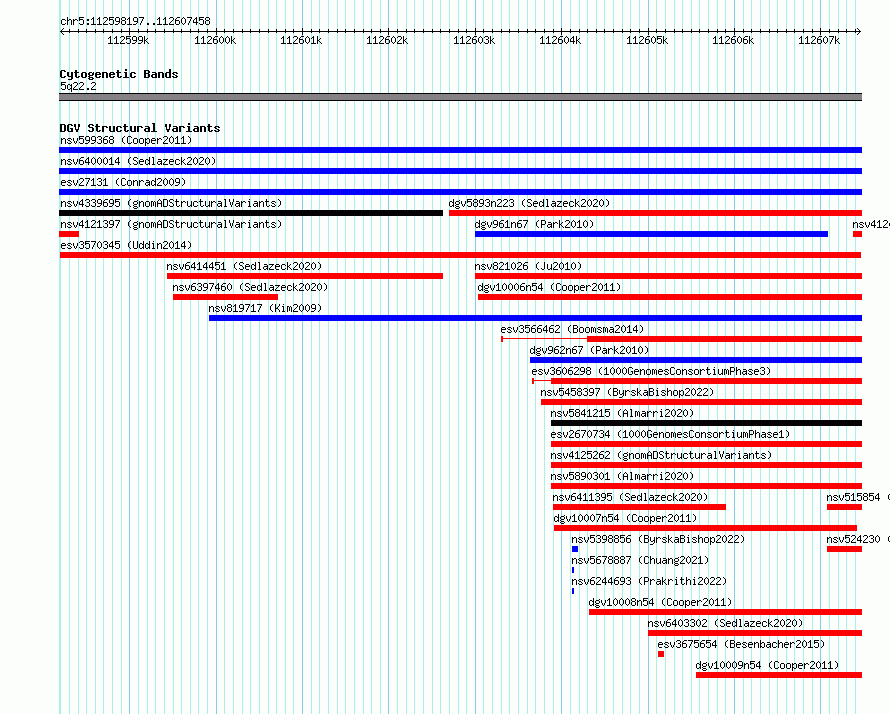Click the dgv10008n54 (Cooper2011) label

coord(660,602)
